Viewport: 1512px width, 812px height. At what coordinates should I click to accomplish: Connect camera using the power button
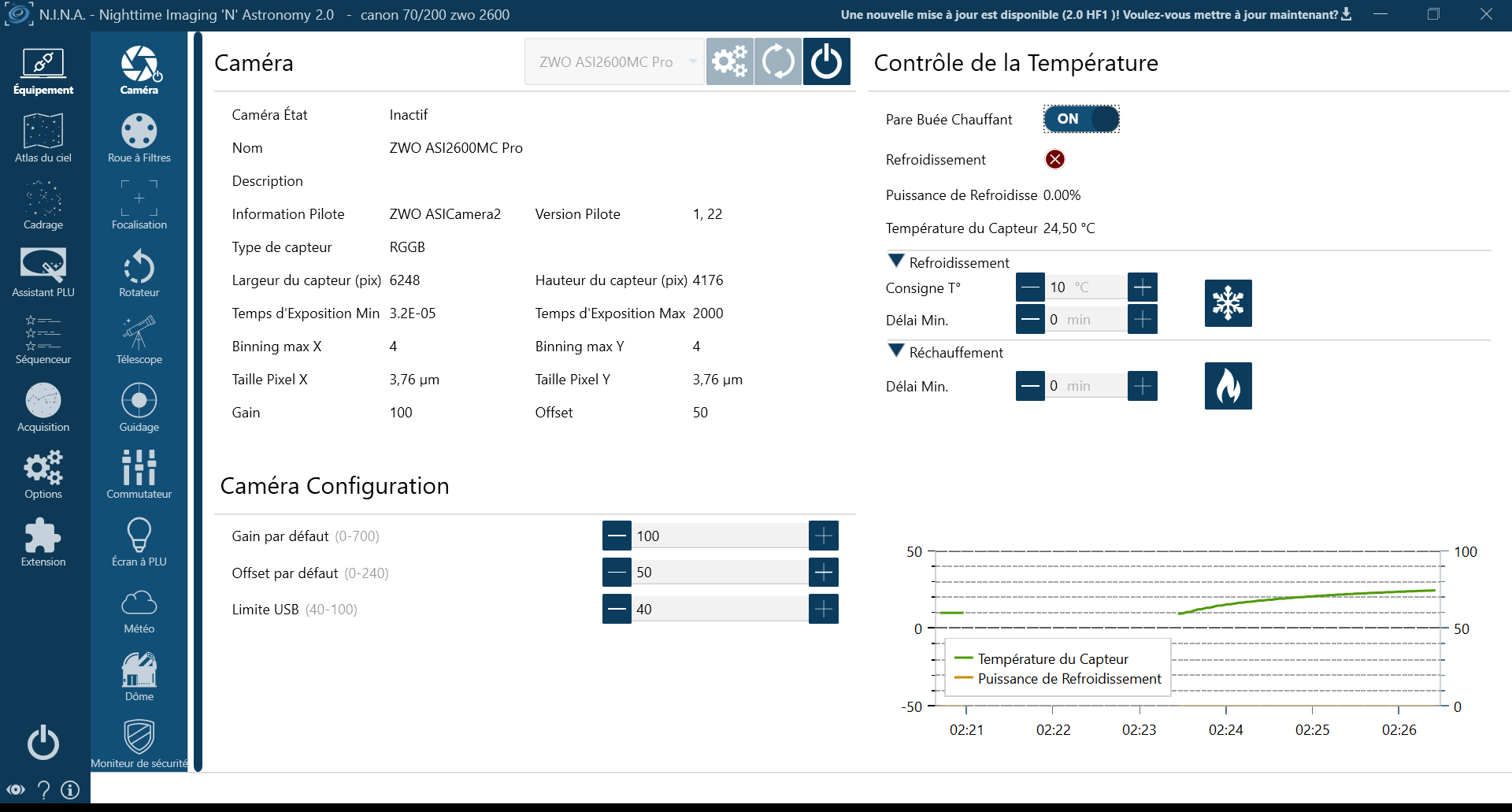point(826,61)
